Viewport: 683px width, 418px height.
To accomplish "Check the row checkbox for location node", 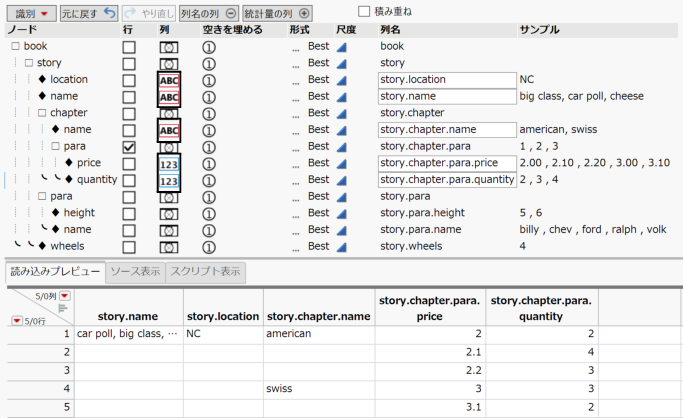I will [129, 80].
